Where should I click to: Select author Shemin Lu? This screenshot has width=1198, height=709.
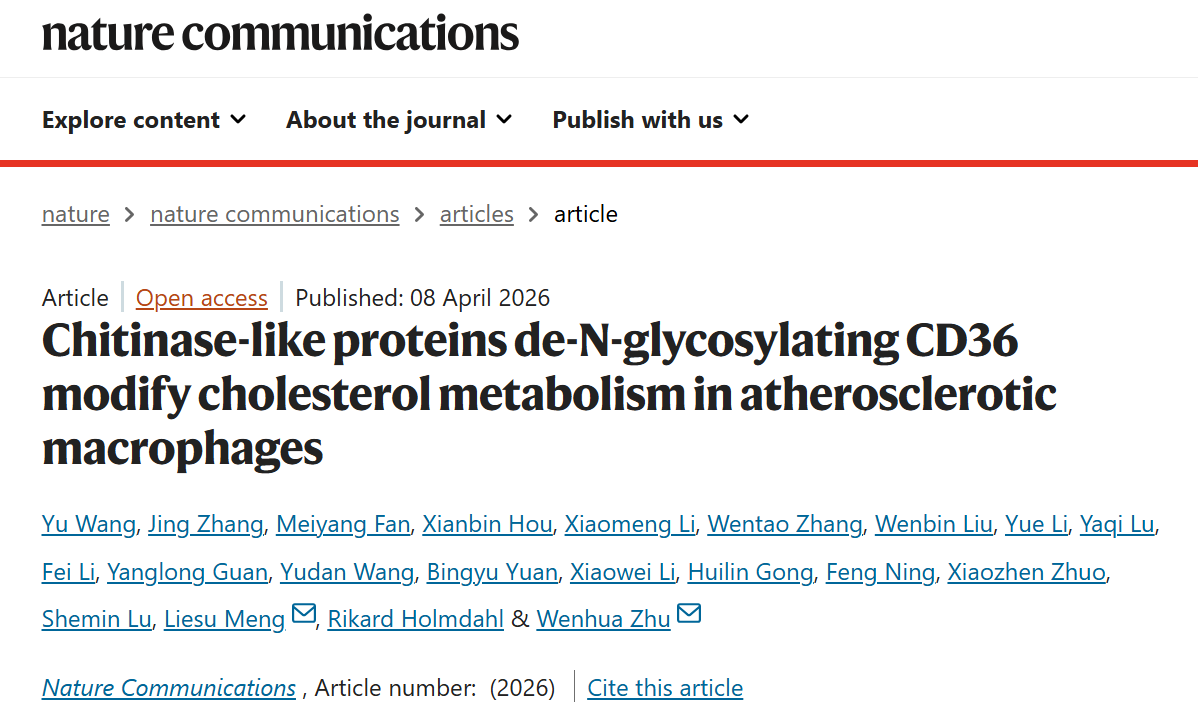[x=97, y=620]
